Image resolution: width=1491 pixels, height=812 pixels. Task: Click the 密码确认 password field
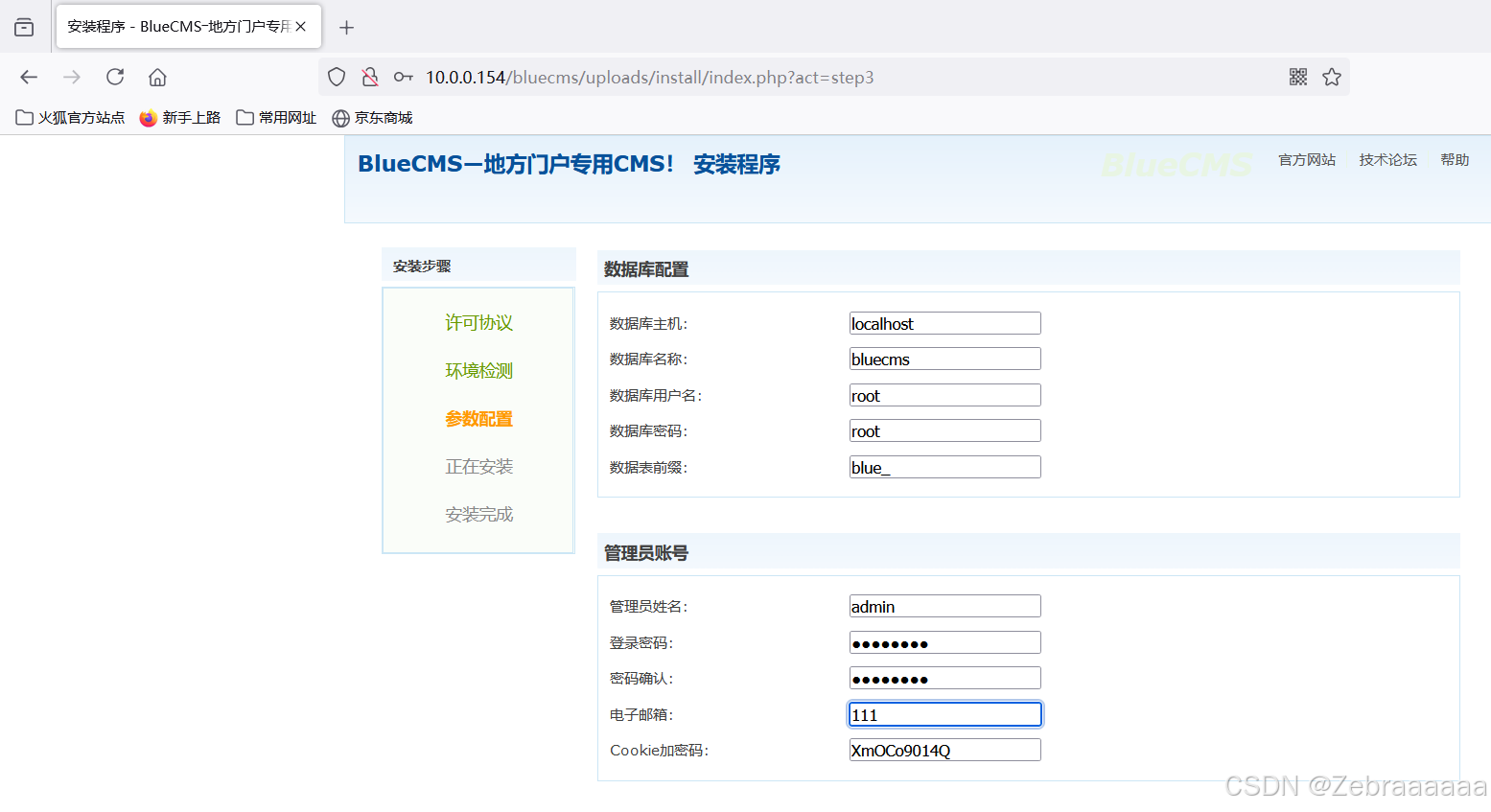click(x=944, y=678)
